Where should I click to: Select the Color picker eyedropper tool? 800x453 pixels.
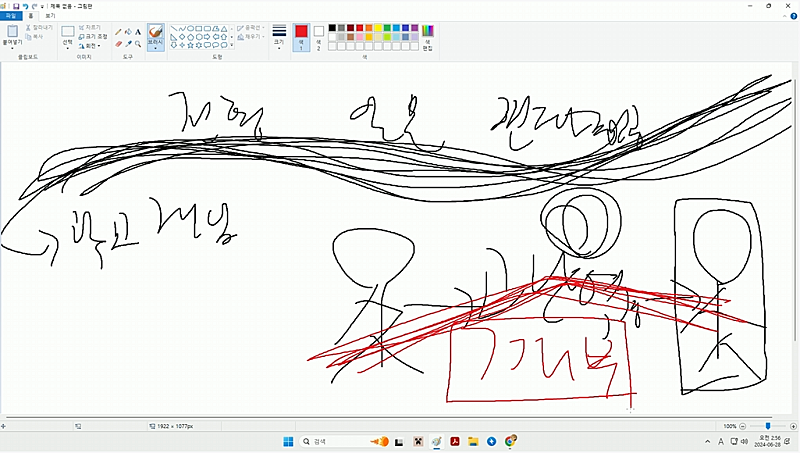click(x=128, y=44)
